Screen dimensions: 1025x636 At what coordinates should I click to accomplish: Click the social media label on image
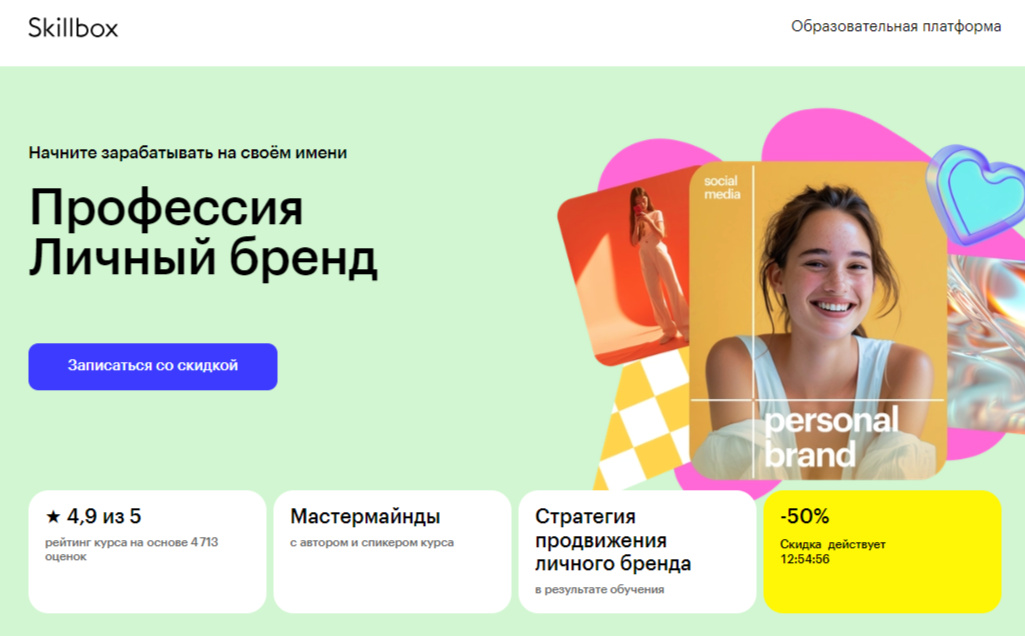click(x=722, y=188)
